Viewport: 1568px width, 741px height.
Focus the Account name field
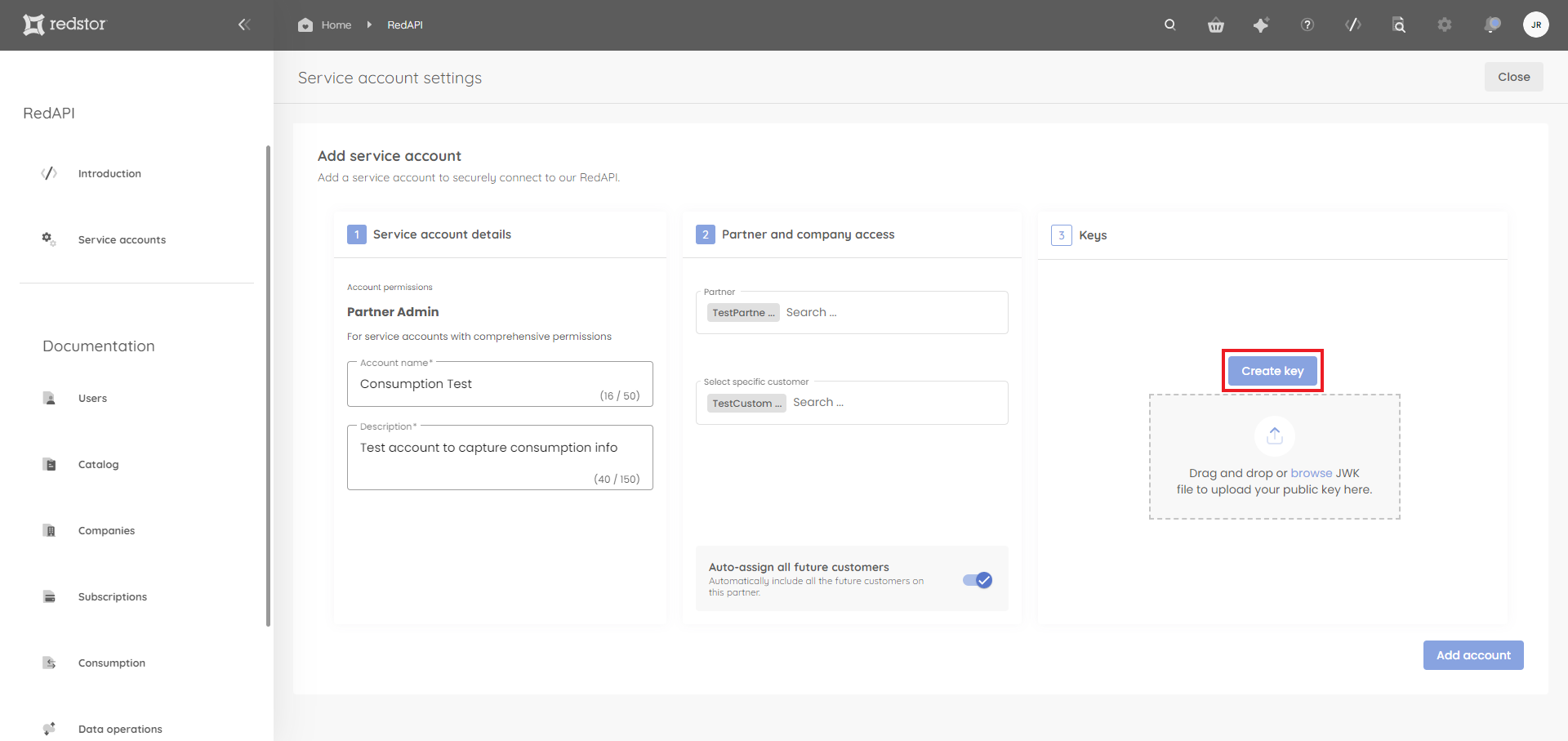[x=500, y=384]
